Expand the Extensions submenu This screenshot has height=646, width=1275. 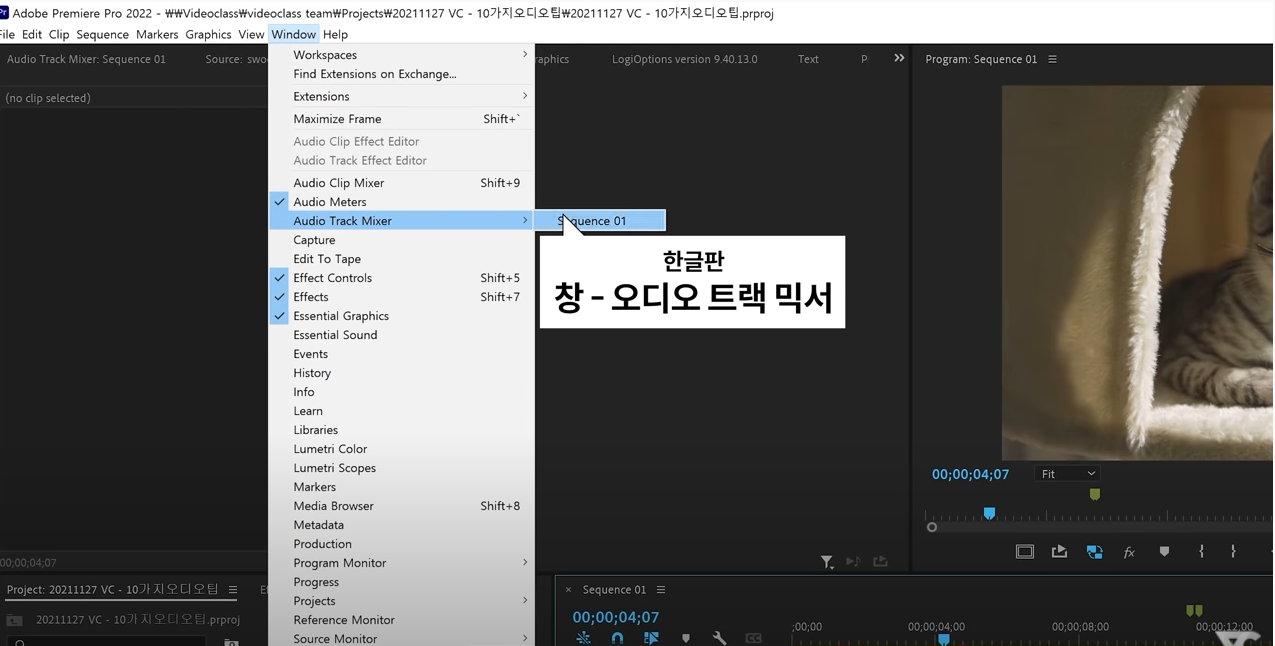[x=402, y=96]
